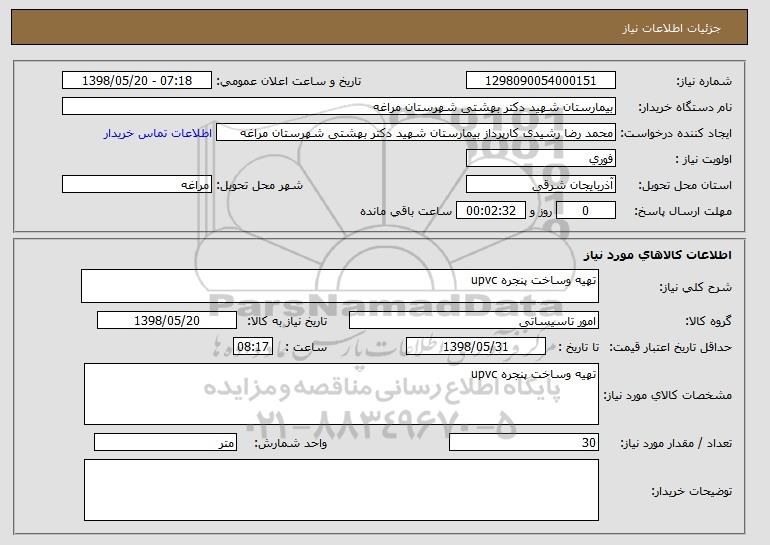Click the شرح کلی نیاز text box

pos(340,286)
